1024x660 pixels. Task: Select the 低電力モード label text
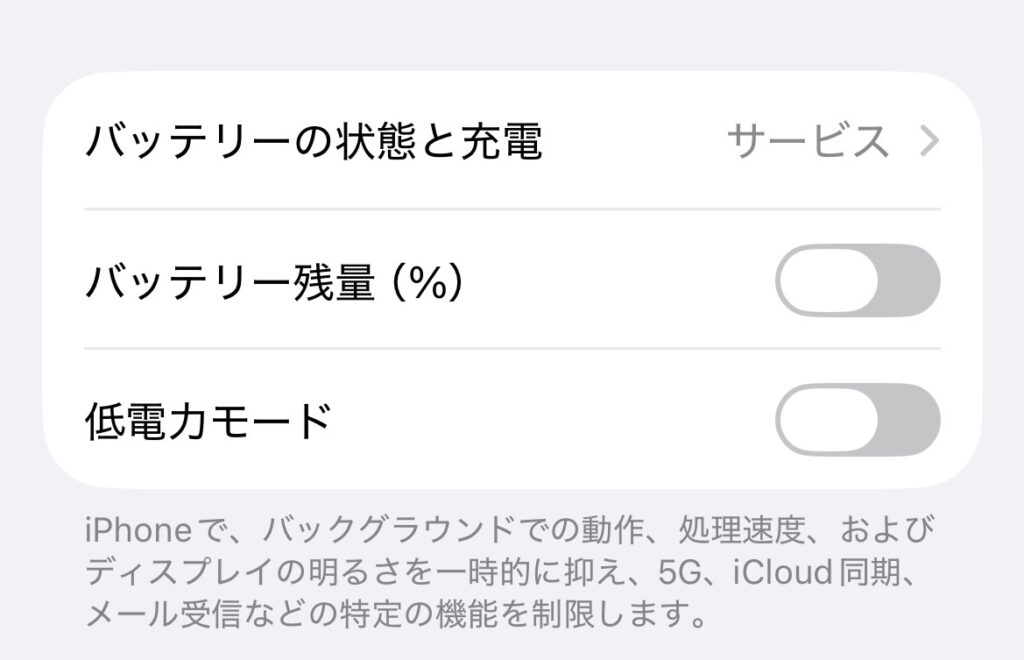coord(208,421)
